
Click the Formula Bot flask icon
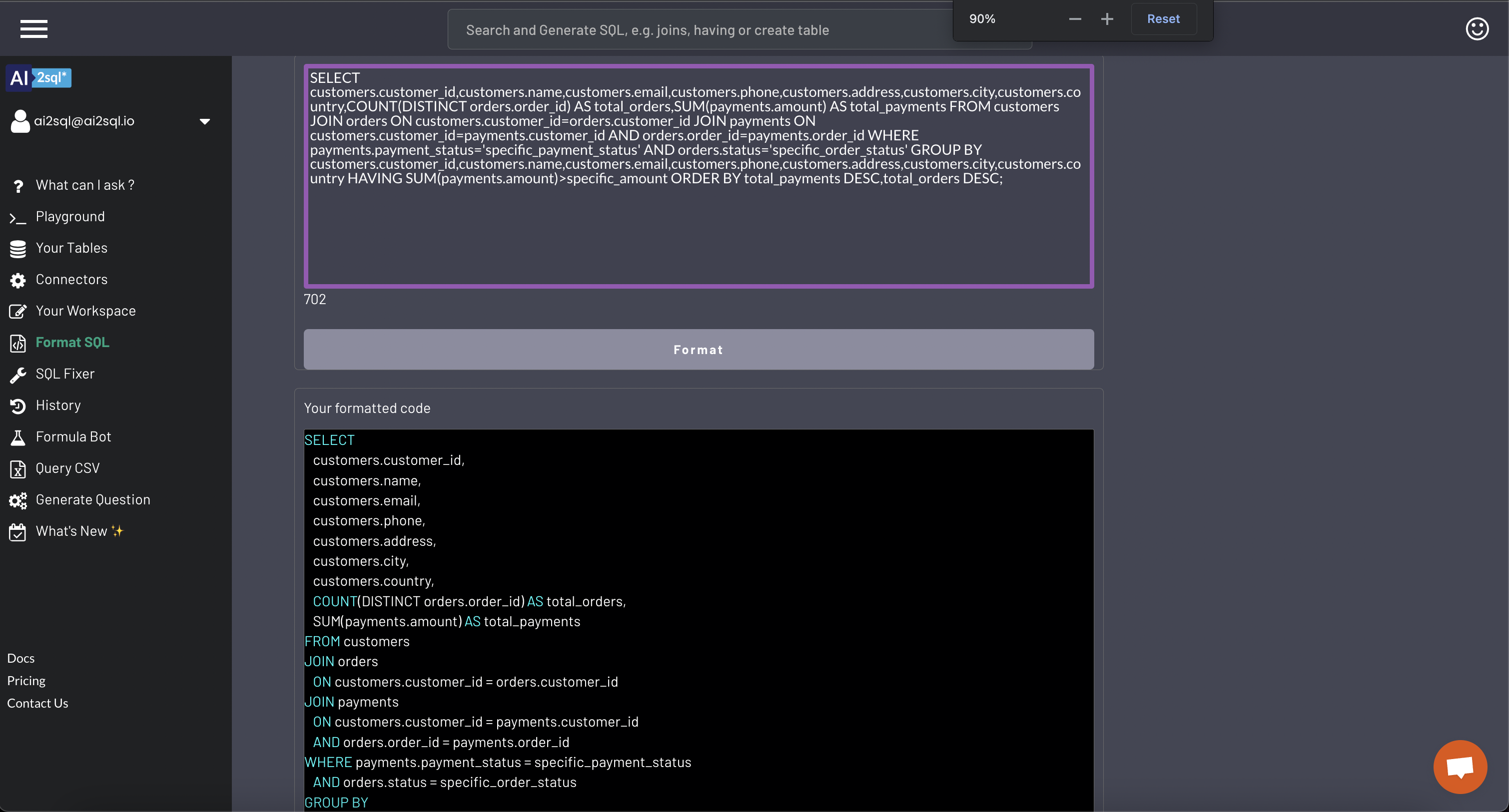[17, 437]
